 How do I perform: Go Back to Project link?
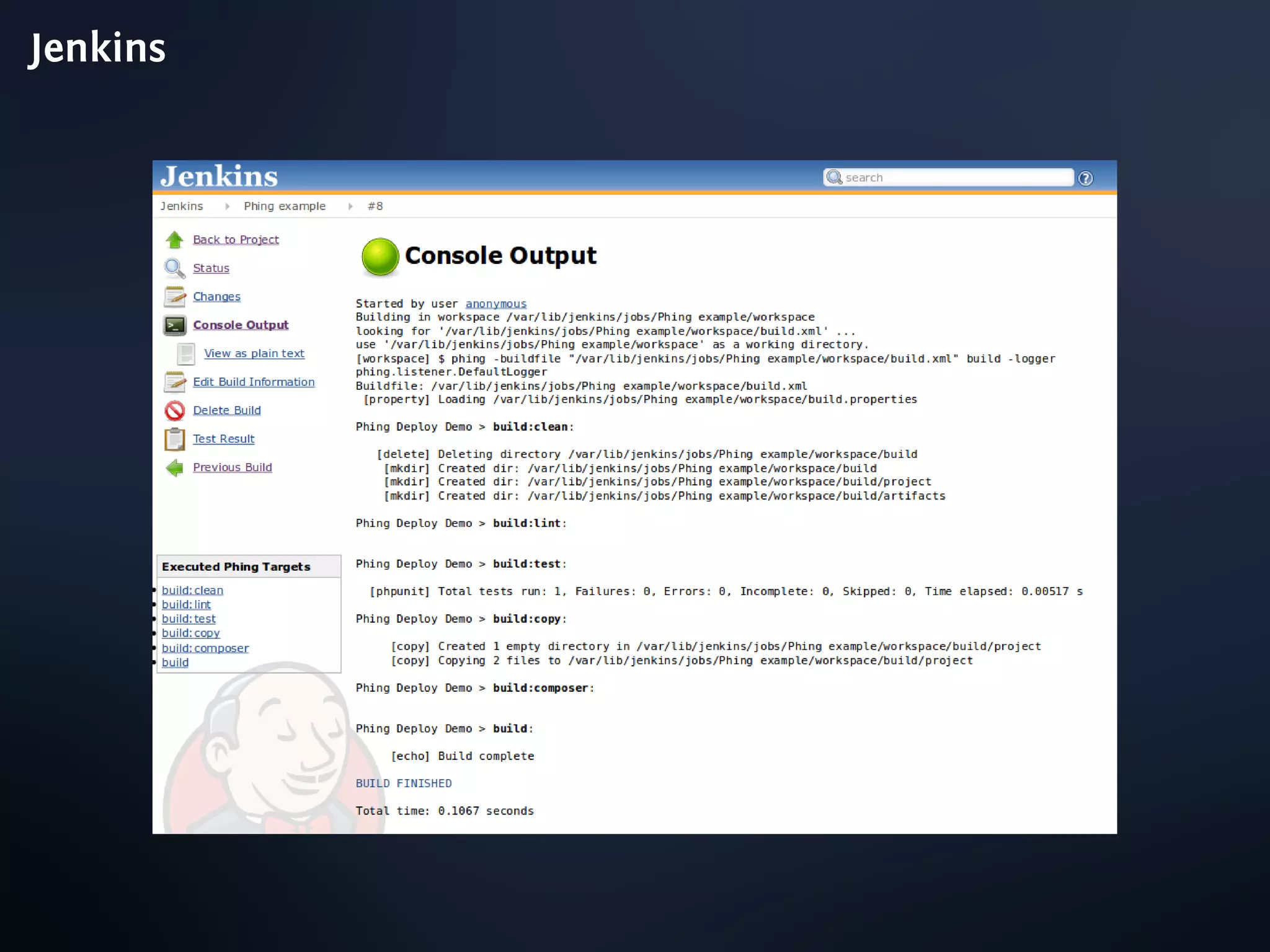pyautogui.click(x=236, y=240)
